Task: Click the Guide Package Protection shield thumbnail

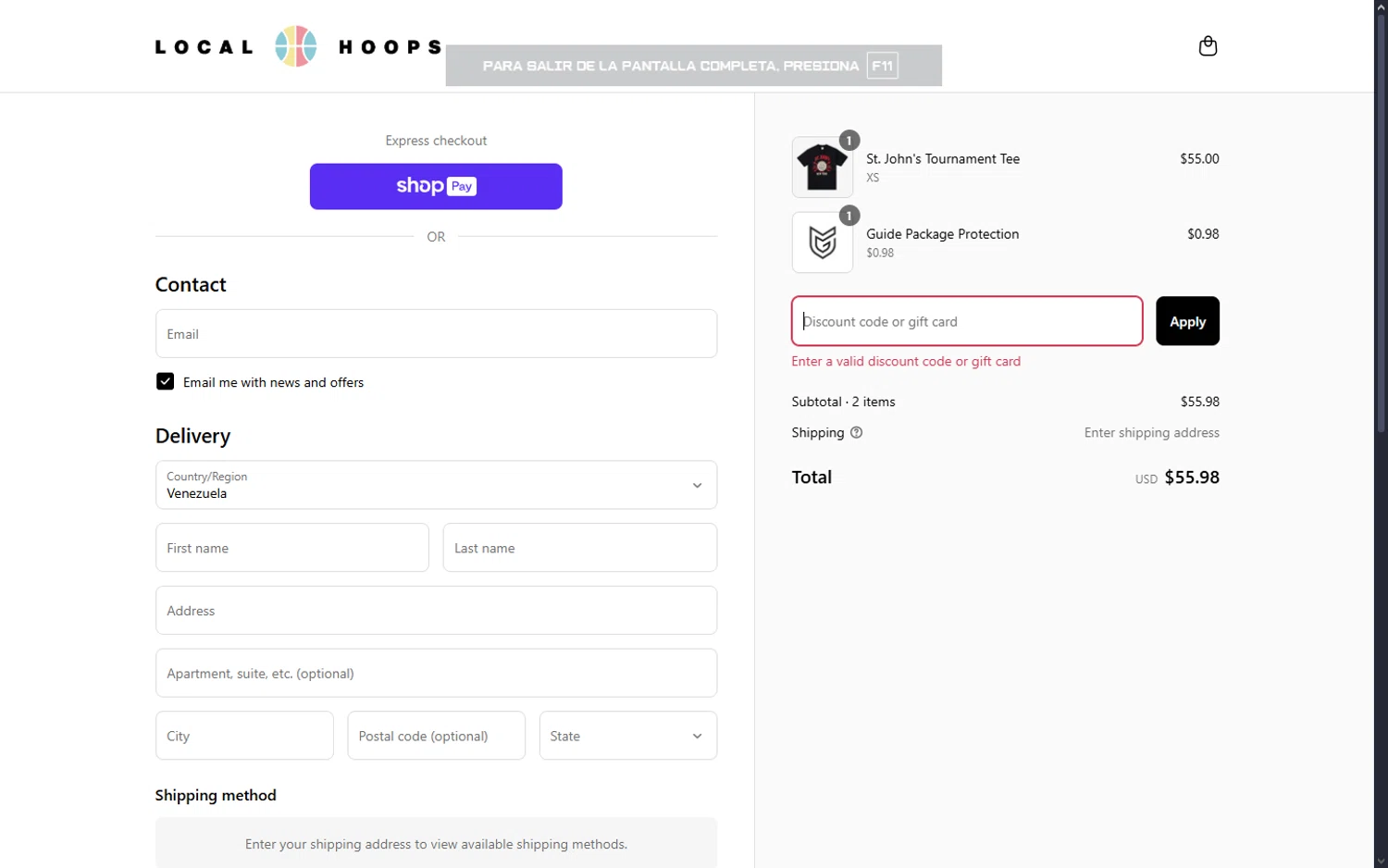Action: [x=822, y=242]
